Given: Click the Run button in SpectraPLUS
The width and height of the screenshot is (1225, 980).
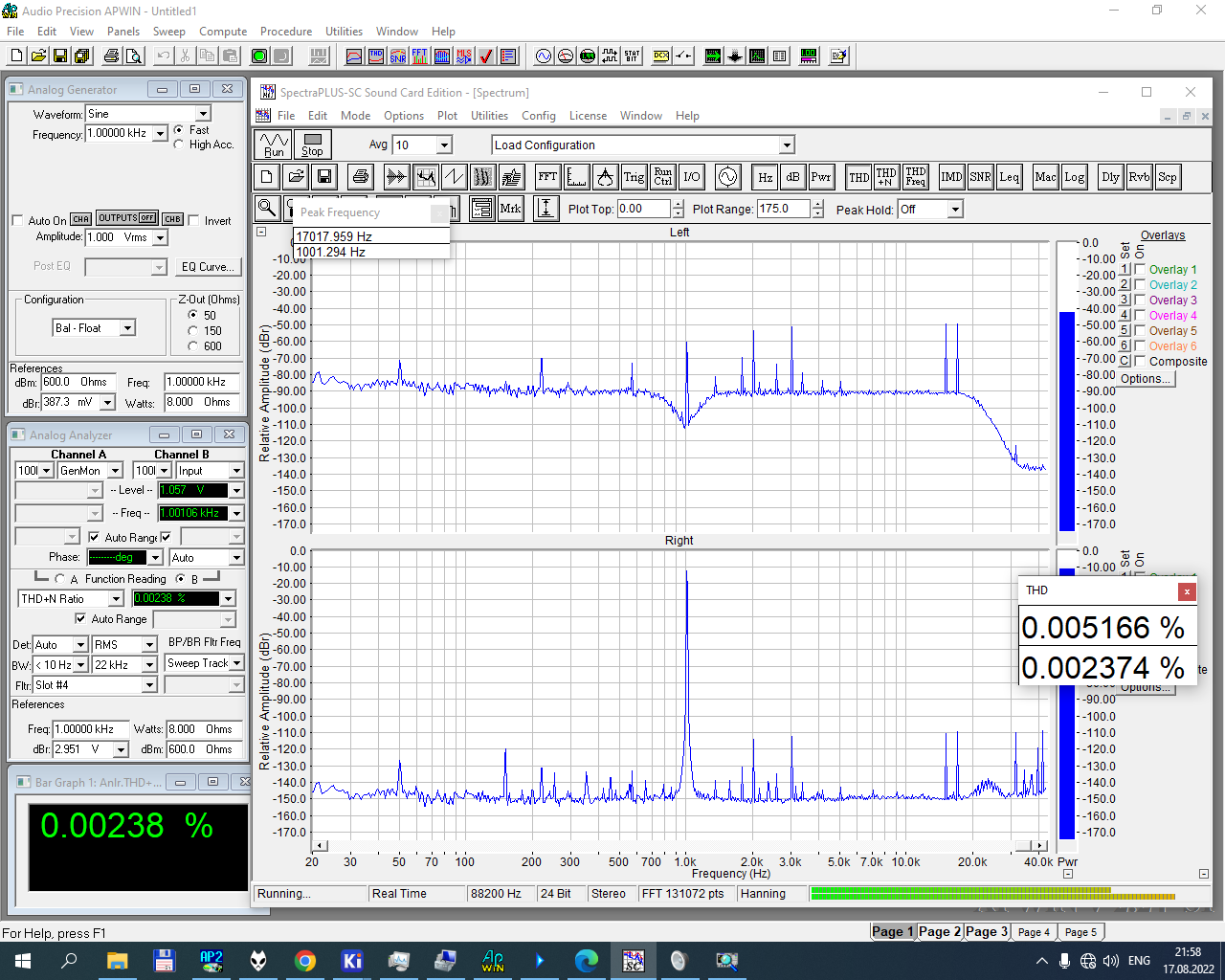Looking at the screenshot, I should [274, 145].
